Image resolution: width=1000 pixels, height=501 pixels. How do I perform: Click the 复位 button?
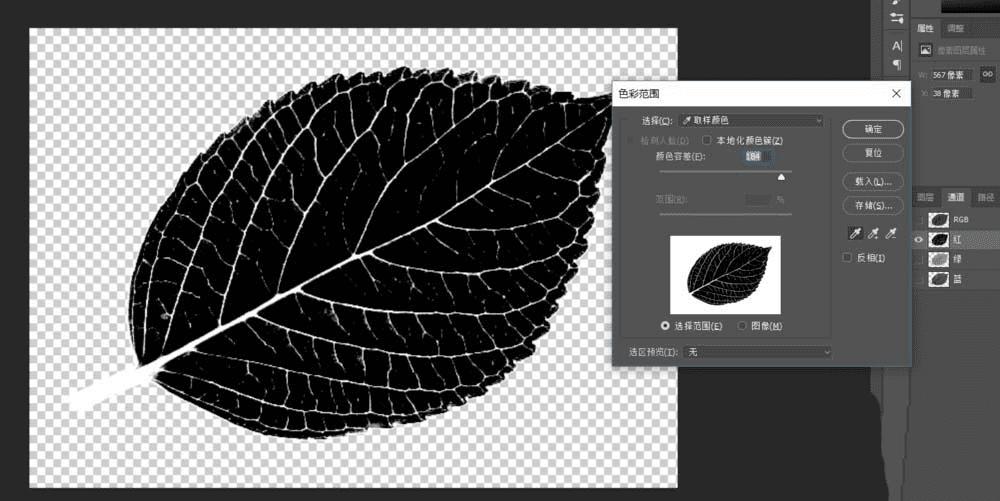[873, 153]
